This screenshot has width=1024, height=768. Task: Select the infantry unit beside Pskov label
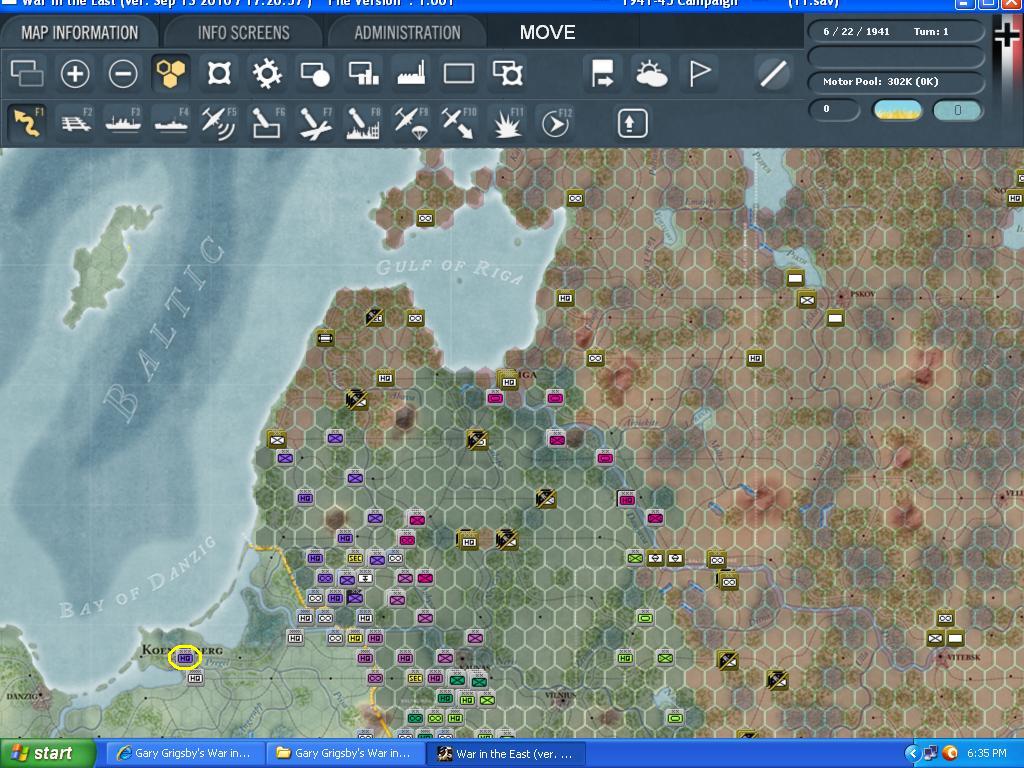[x=807, y=300]
